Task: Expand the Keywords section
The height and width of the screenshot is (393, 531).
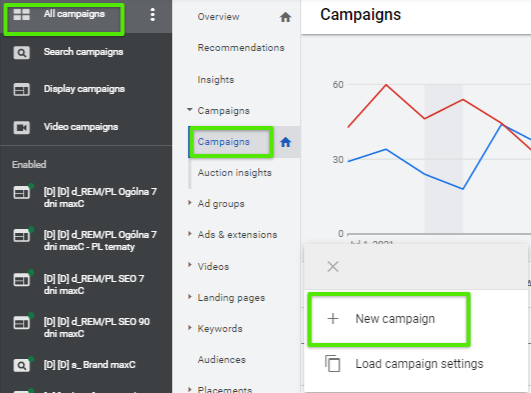Action: tap(190, 327)
